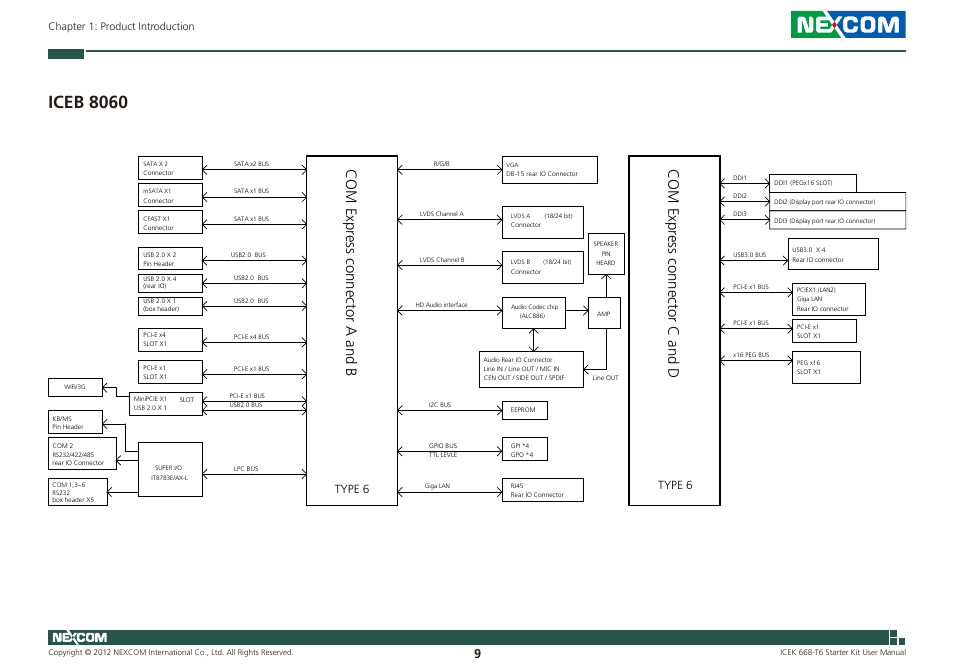Click the 'SATA X 2 Connector' block

click(170, 168)
